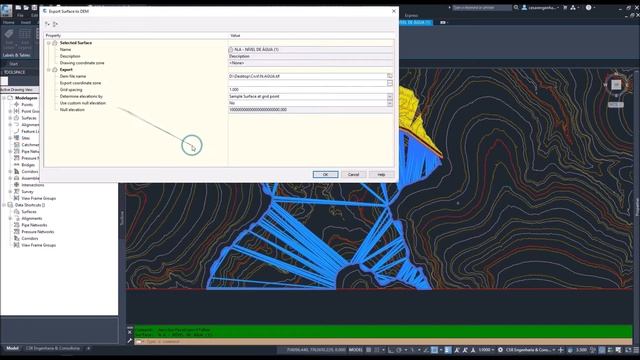Click the ViewCube top face

pyautogui.click(x=616, y=84)
